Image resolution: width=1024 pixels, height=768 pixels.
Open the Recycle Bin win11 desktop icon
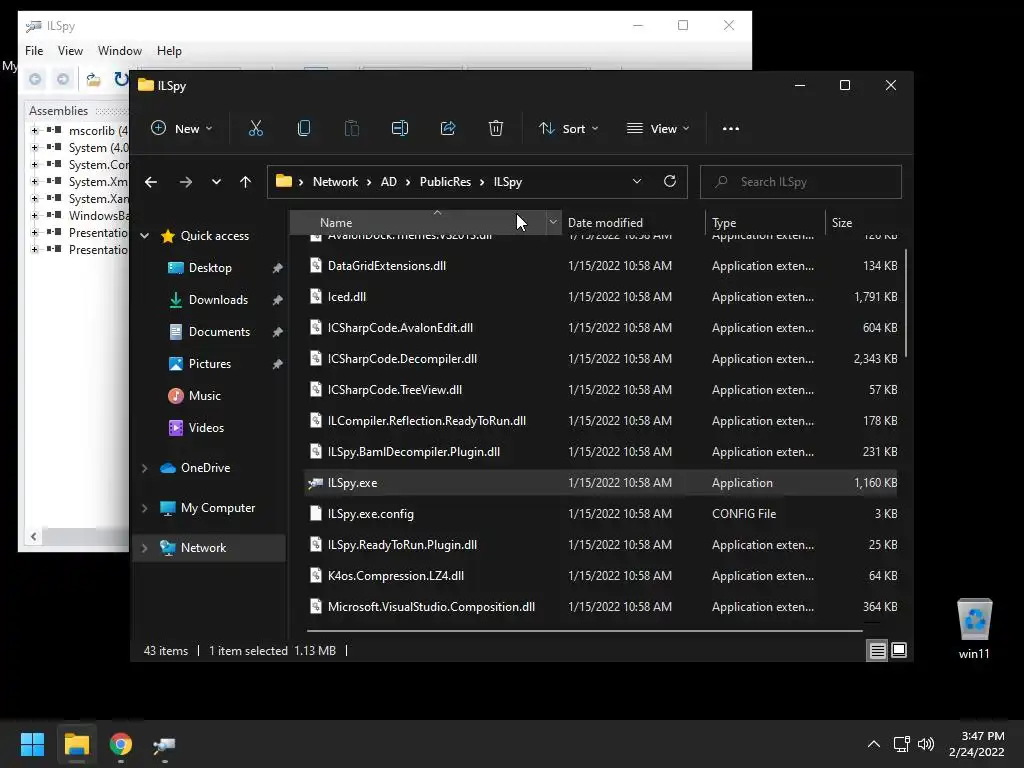coord(974,628)
